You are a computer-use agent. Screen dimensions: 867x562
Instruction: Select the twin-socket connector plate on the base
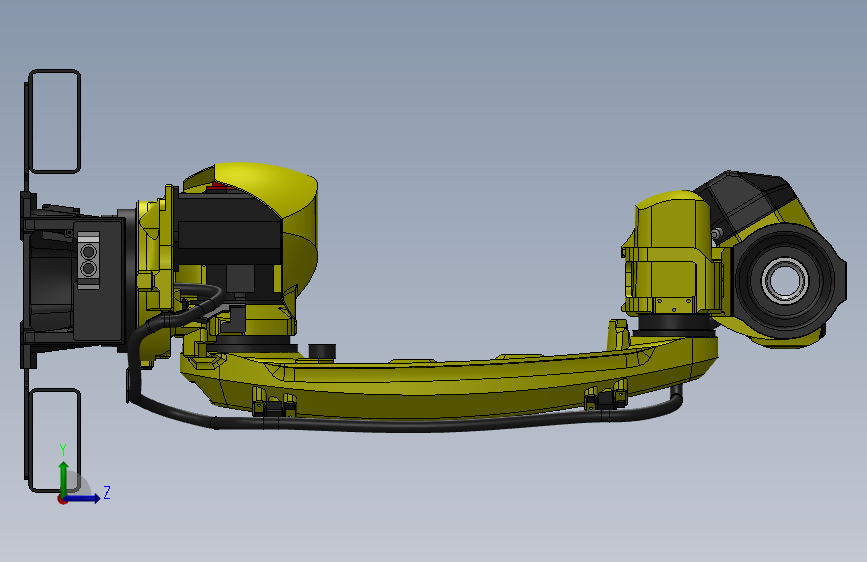(x=88, y=260)
